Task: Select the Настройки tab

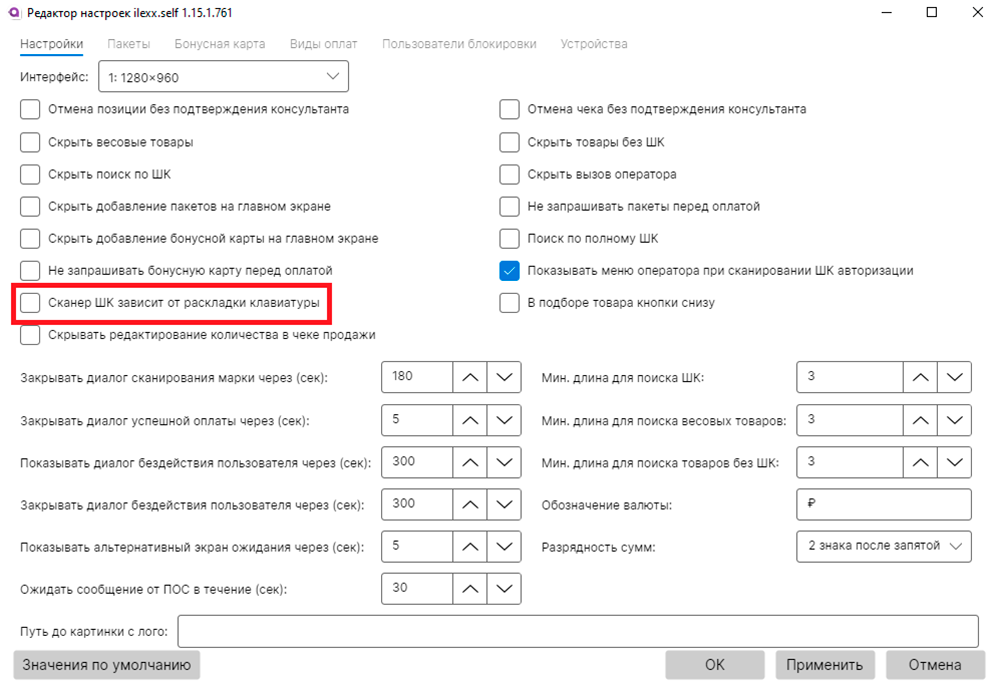Action: [x=52, y=44]
